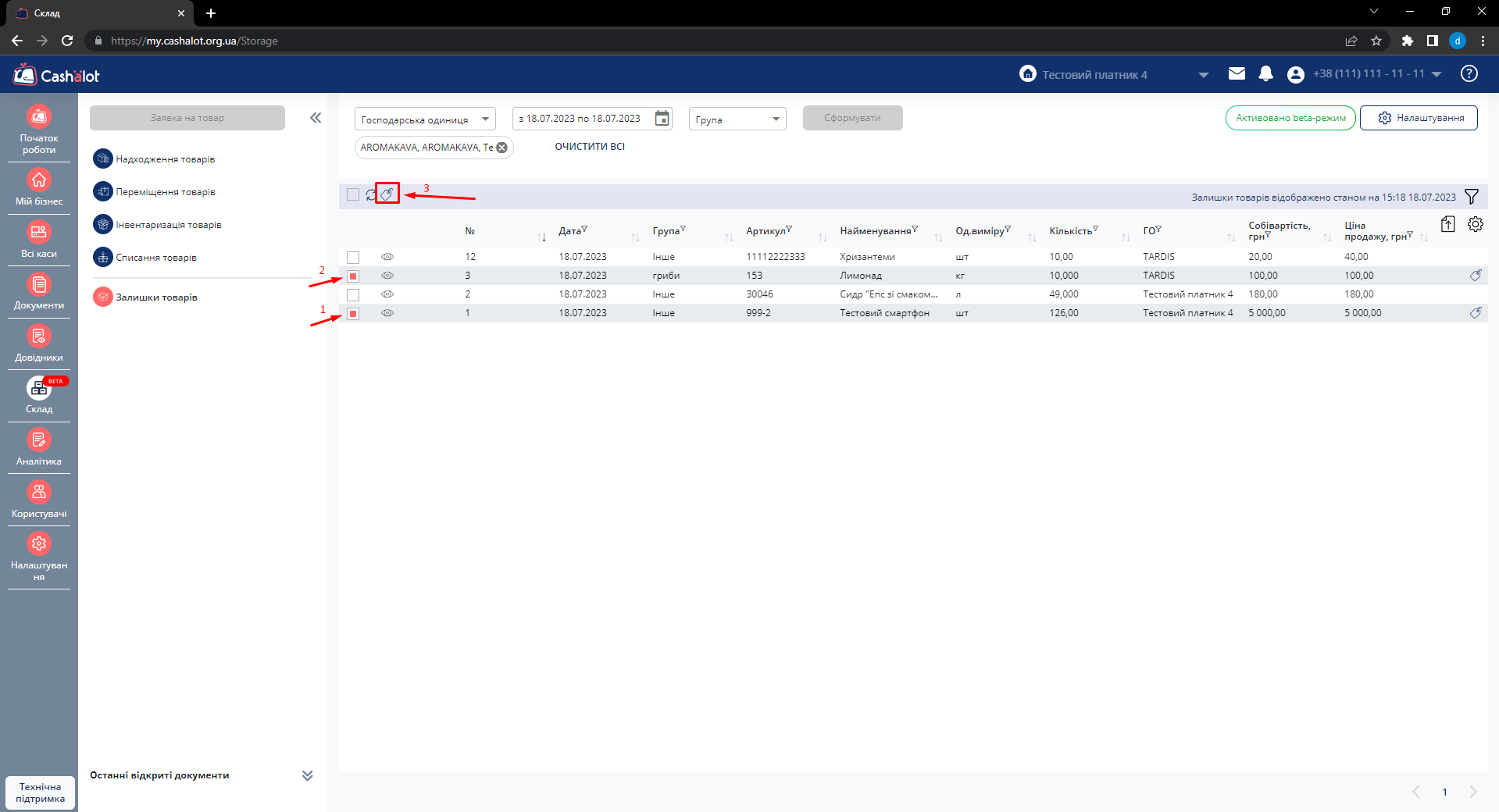Open table column settings gear

click(1475, 225)
